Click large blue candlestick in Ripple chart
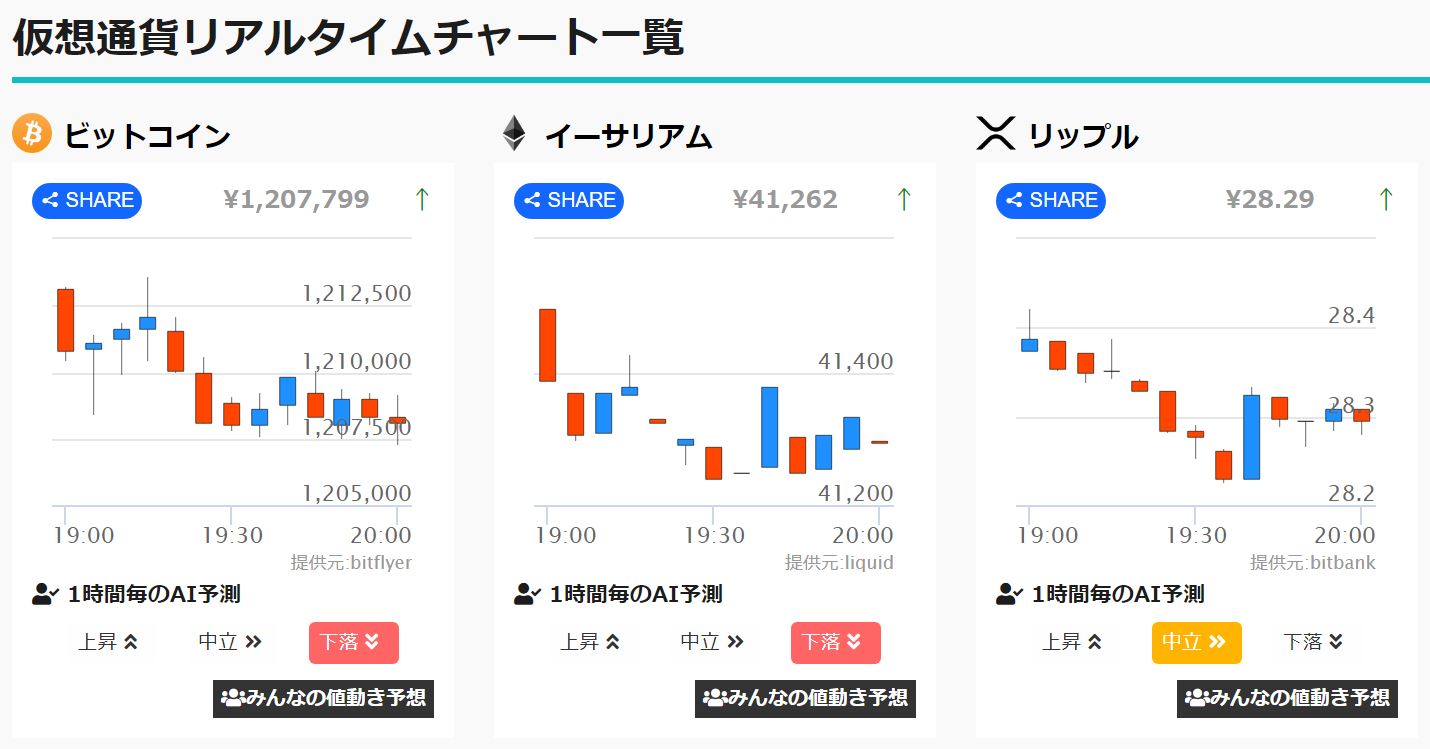The width and height of the screenshot is (1430, 749). pyautogui.click(x=1251, y=437)
